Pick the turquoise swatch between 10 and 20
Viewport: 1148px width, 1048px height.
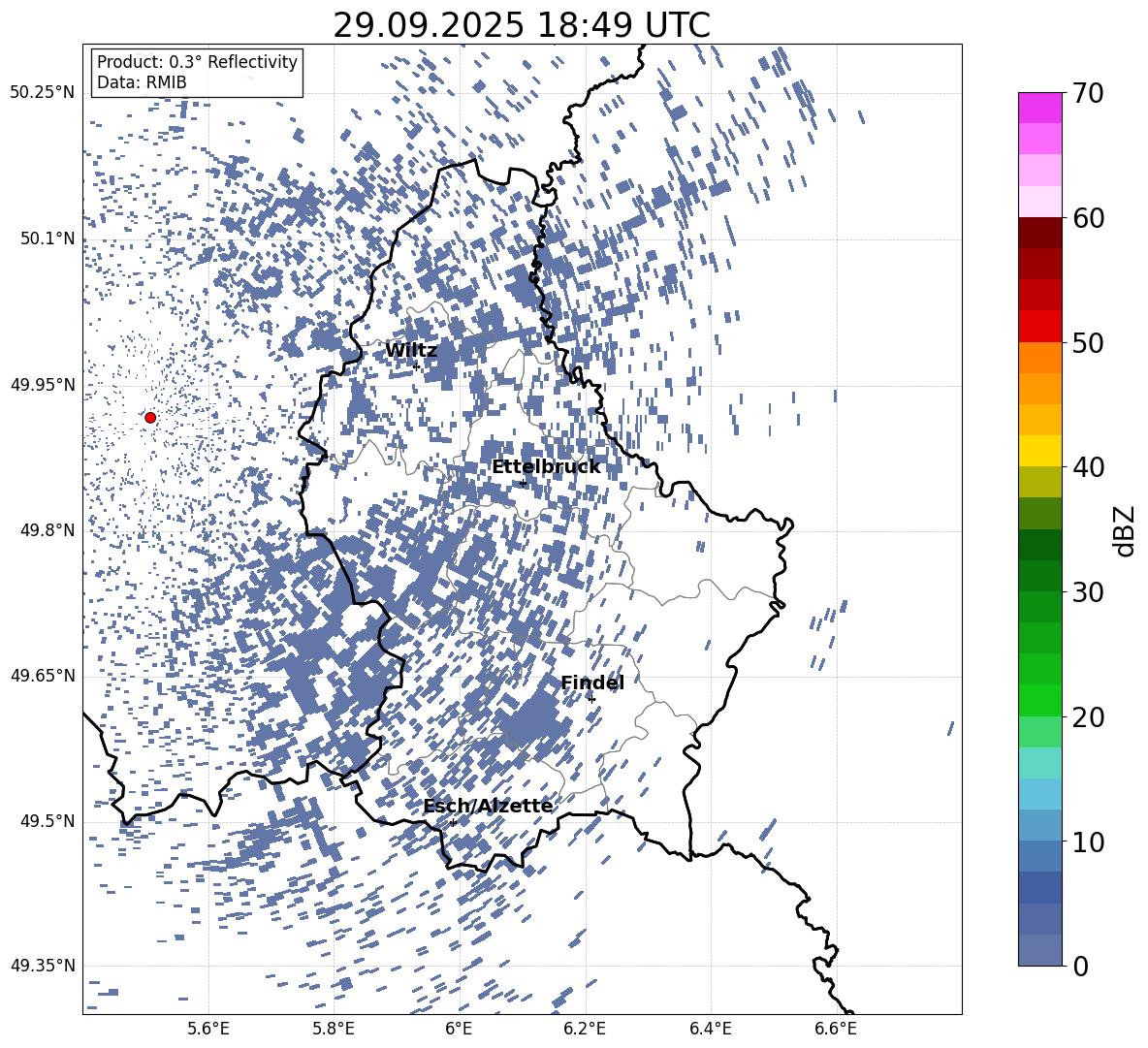[1040, 763]
